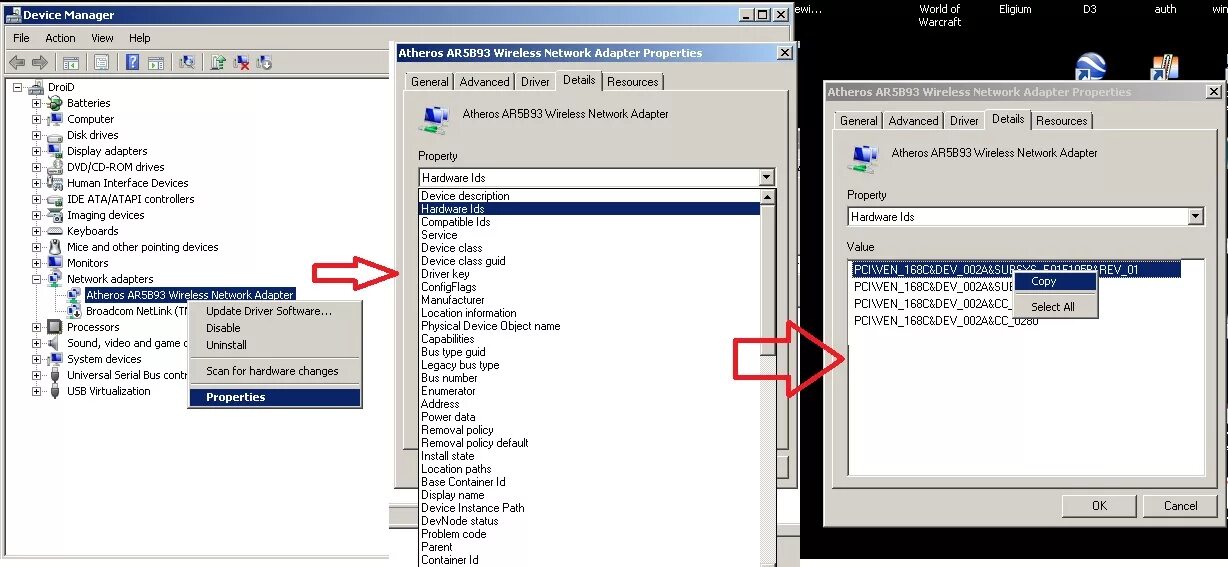Choose Select All from the value context menu
The height and width of the screenshot is (567, 1228).
1056,307
